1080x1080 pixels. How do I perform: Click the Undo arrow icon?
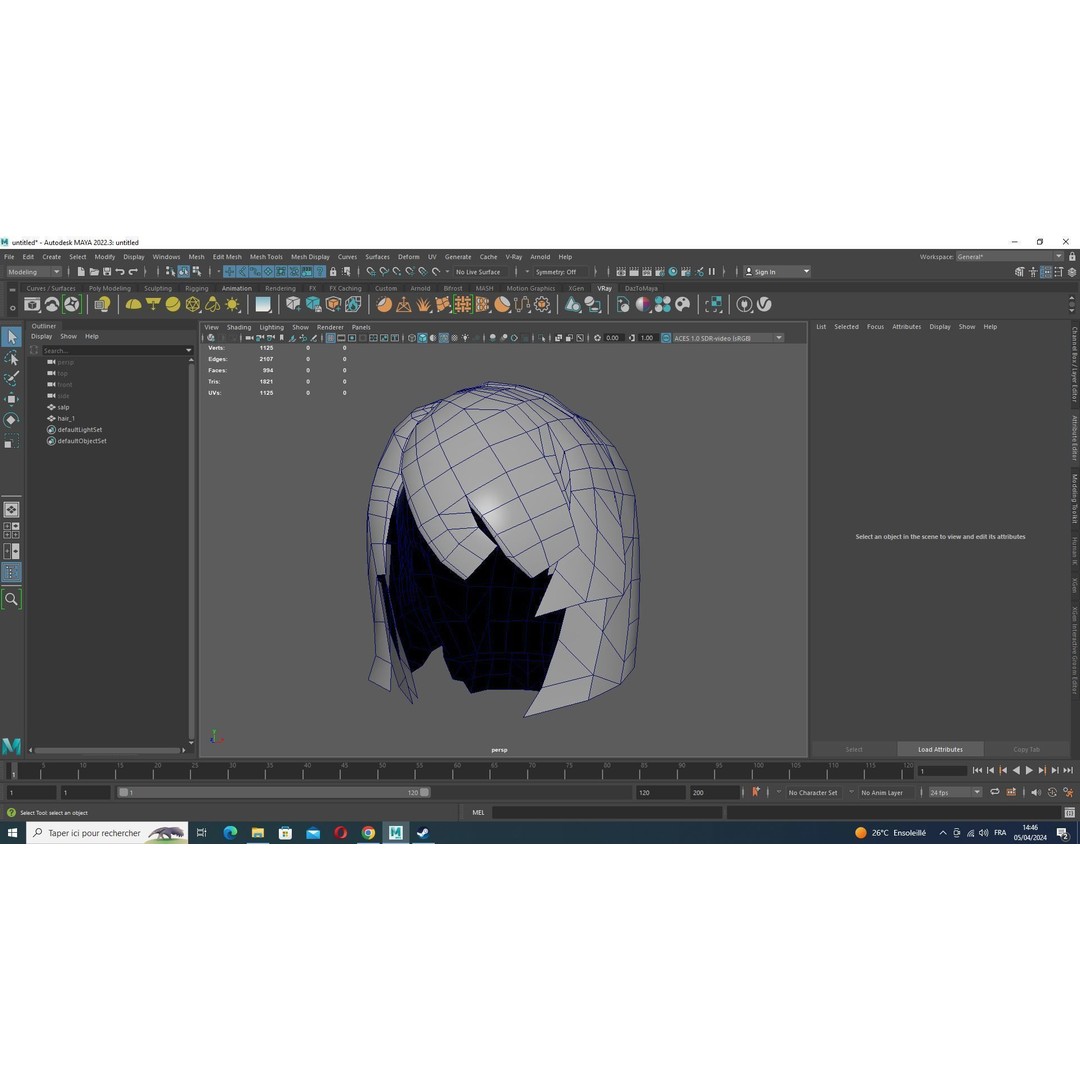[x=120, y=271]
